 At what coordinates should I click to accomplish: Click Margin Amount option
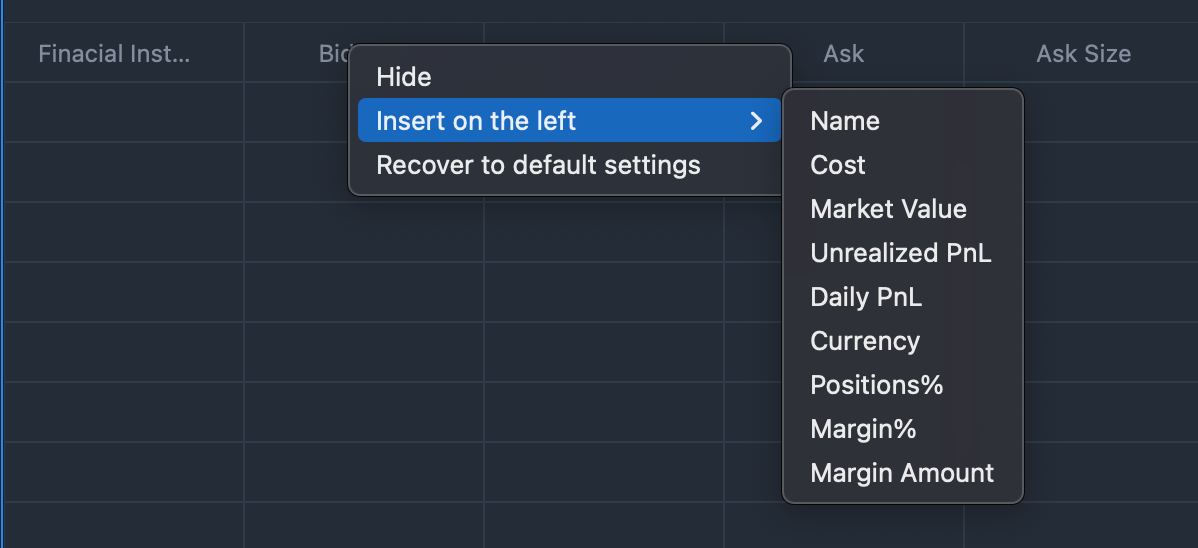point(902,472)
